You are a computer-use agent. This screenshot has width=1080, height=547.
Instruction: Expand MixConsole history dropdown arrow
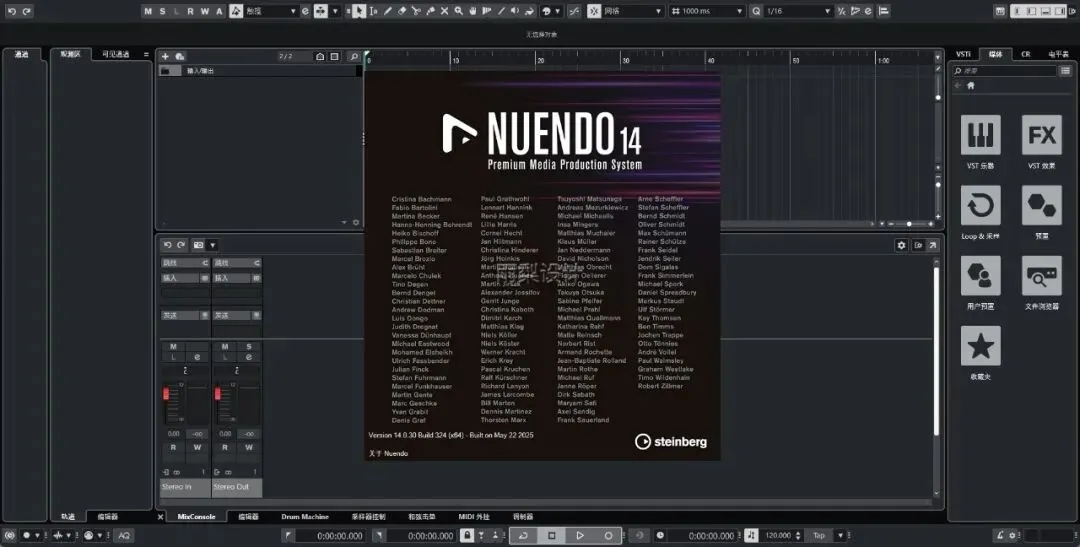point(213,245)
